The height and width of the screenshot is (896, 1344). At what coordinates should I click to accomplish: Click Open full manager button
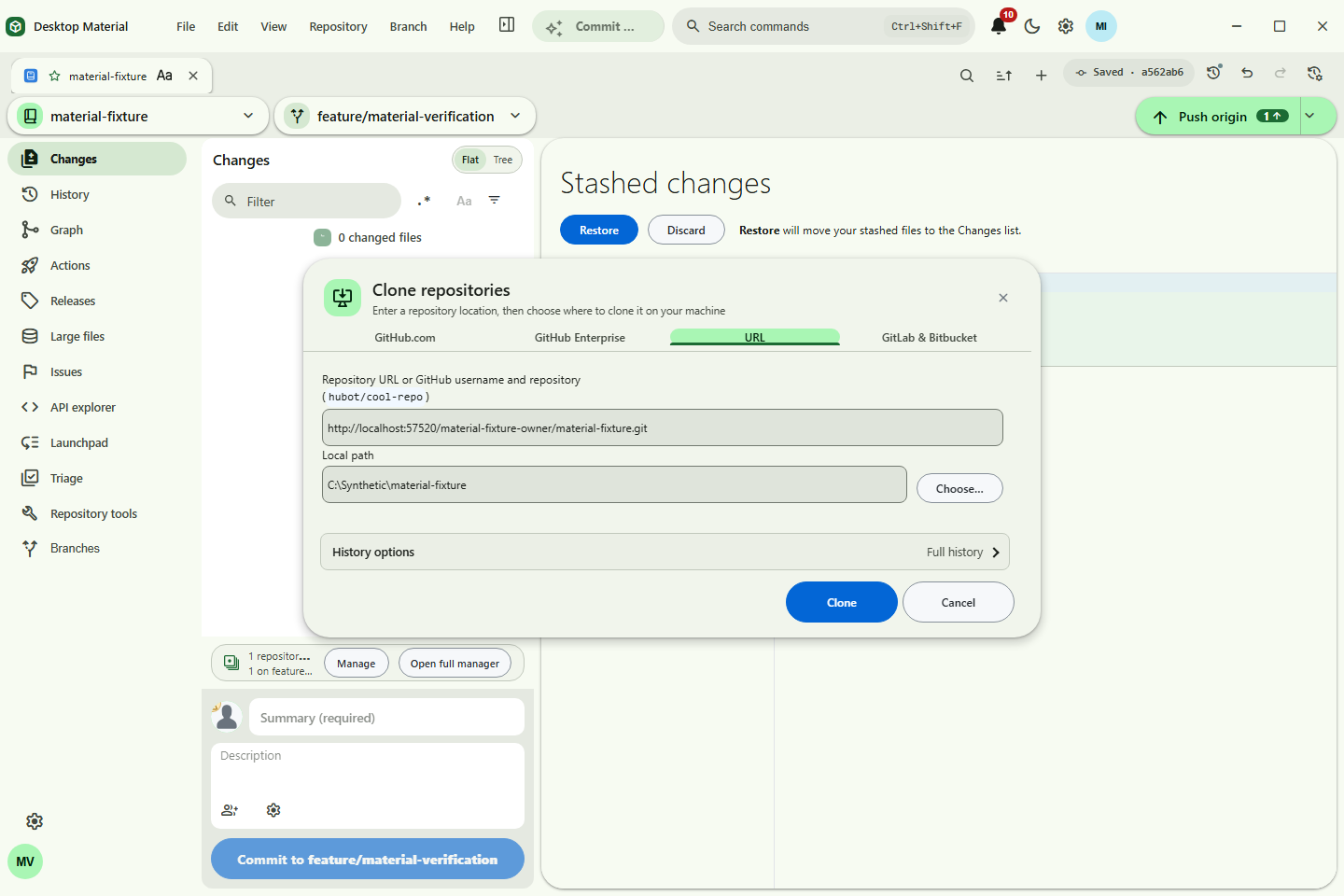tap(455, 663)
